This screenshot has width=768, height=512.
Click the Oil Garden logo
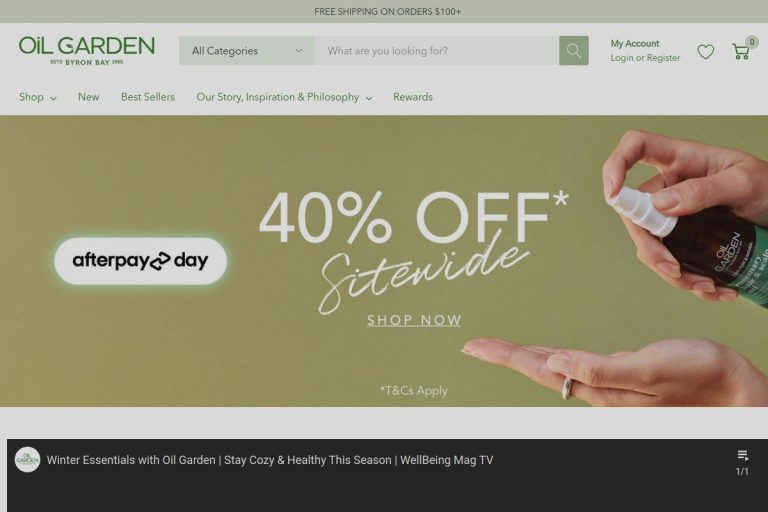tap(87, 50)
